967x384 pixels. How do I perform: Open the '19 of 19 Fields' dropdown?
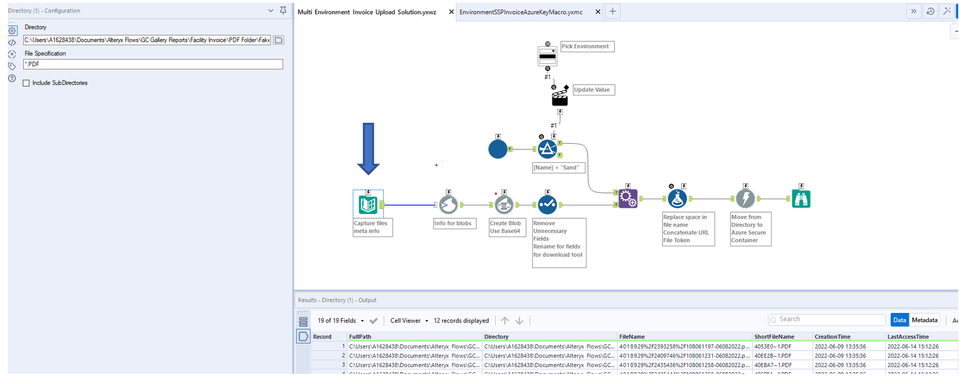(x=340, y=321)
